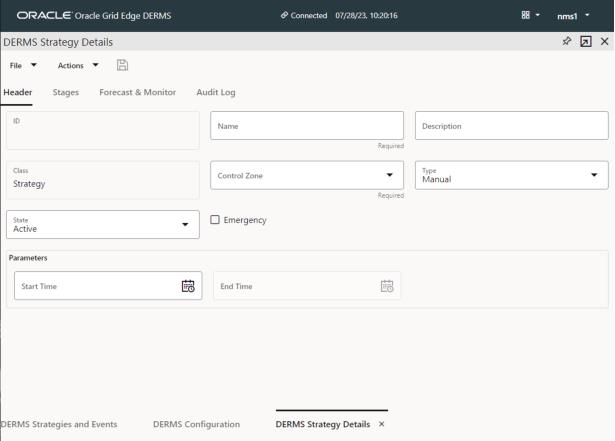This screenshot has height=441, width=615.
Task: Open the End Time calendar picker
Action: pyautogui.click(x=387, y=286)
